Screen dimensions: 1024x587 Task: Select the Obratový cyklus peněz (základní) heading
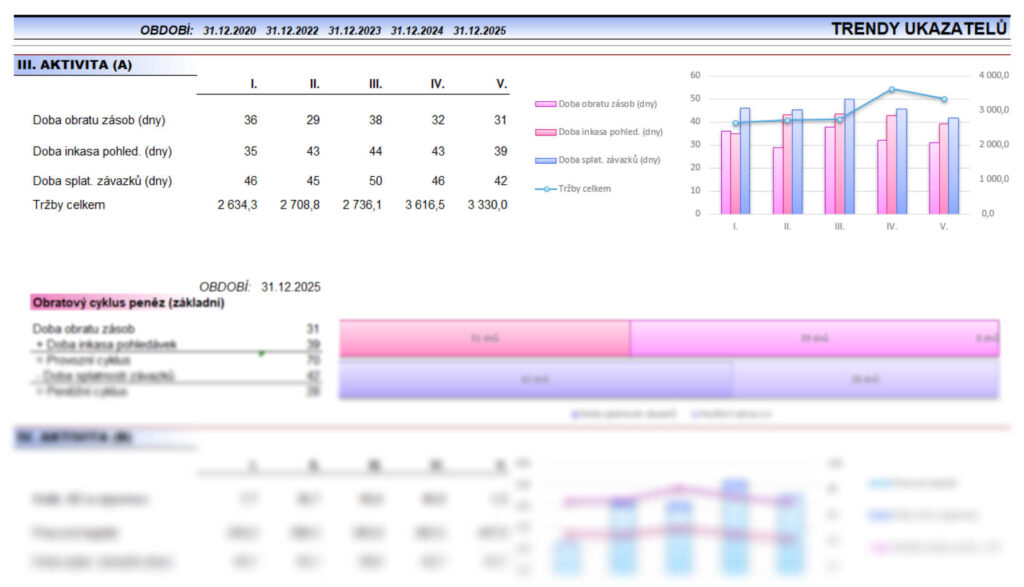[128, 302]
